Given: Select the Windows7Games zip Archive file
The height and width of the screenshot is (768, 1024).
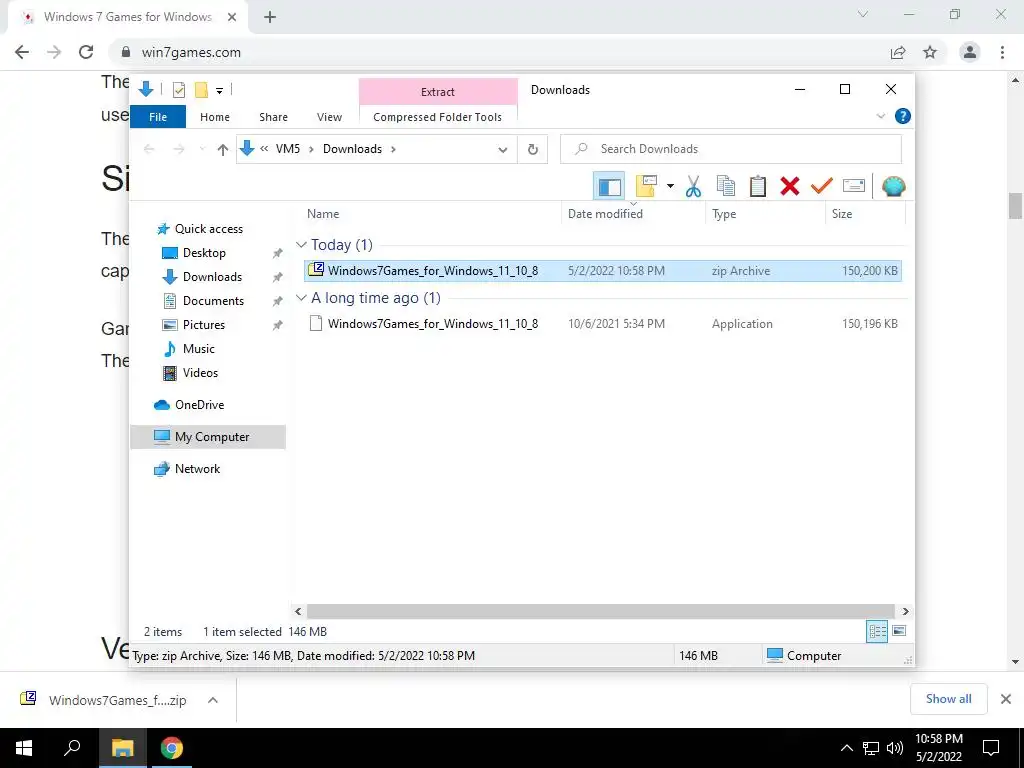Looking at the screenshot, I should 602,270.
